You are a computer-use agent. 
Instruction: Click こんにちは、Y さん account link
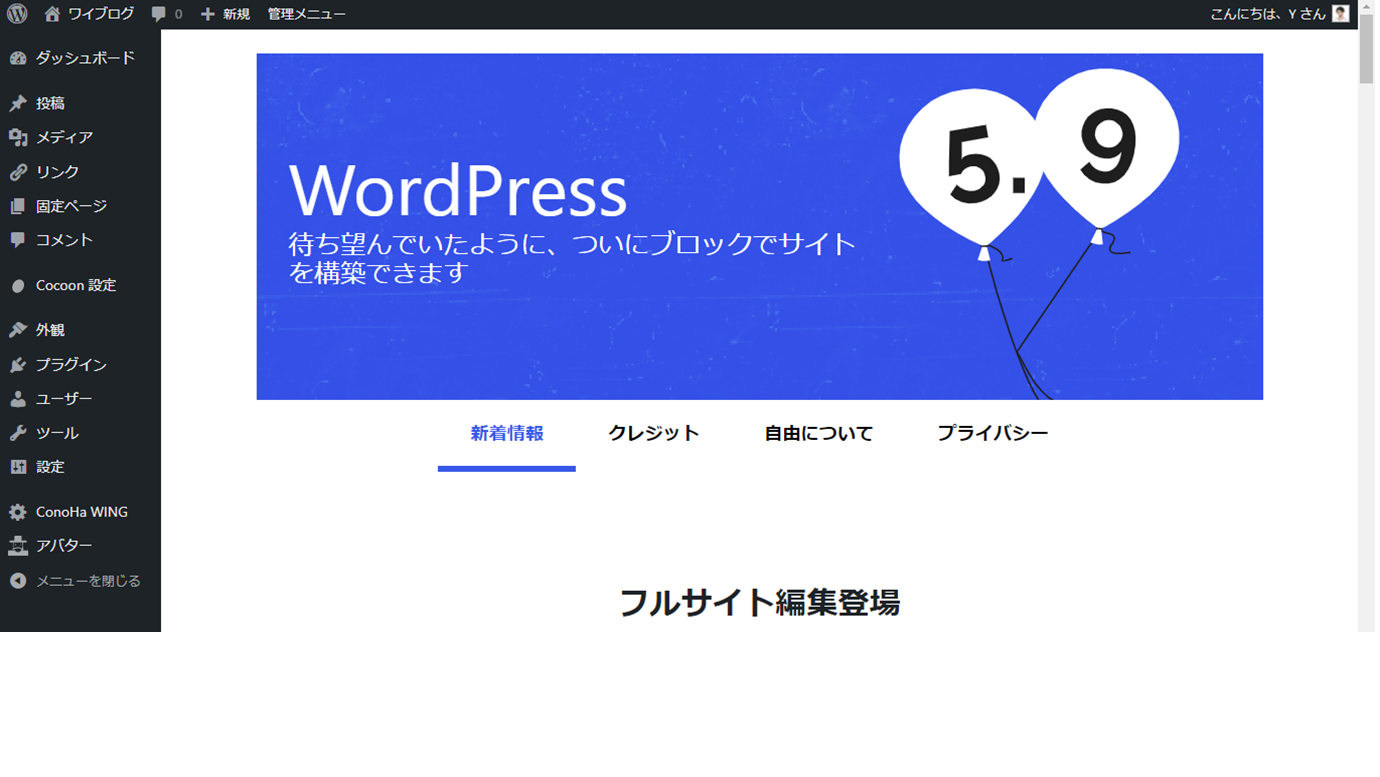click(1267, 14)
